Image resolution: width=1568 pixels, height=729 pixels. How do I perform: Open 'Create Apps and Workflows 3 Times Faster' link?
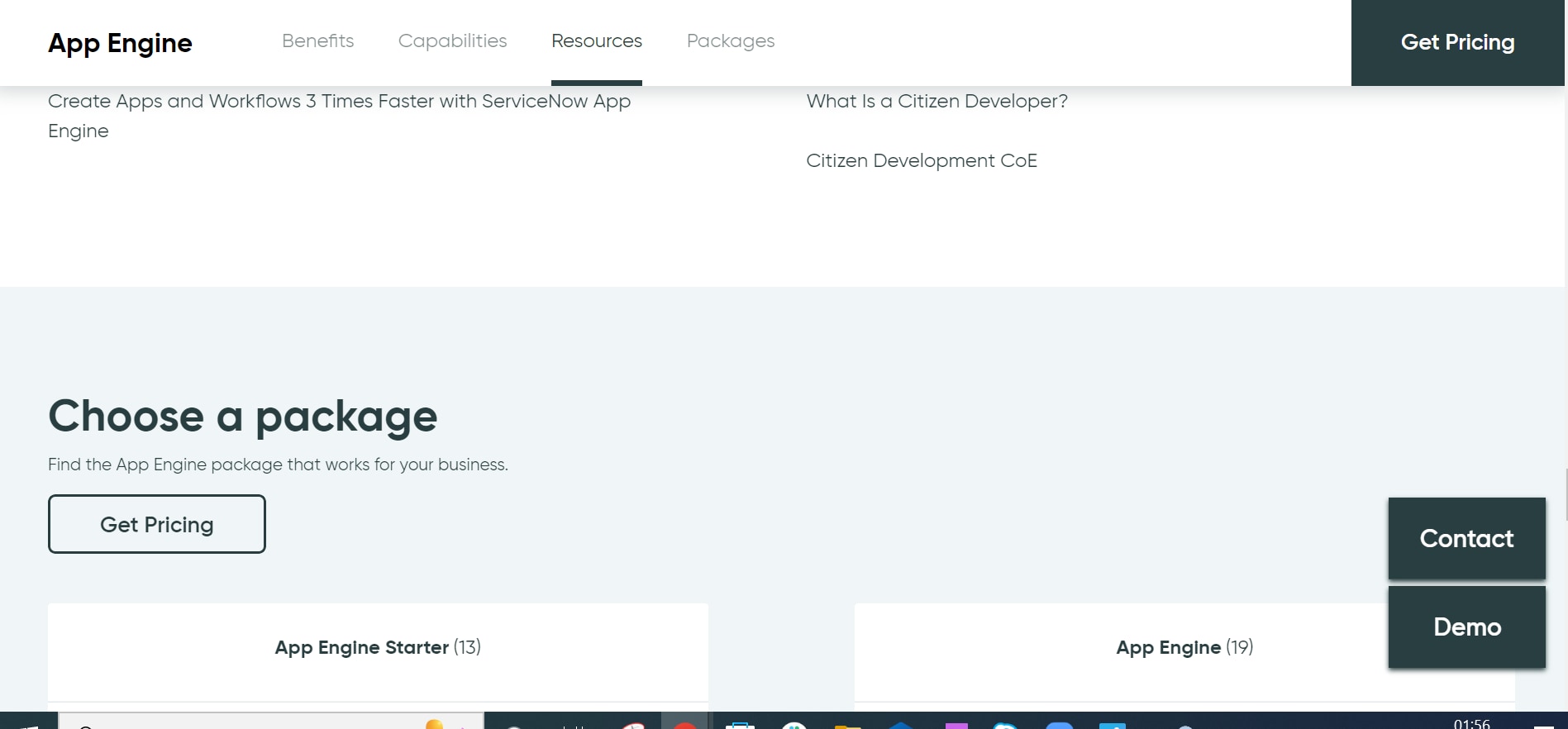pos(339,116)
